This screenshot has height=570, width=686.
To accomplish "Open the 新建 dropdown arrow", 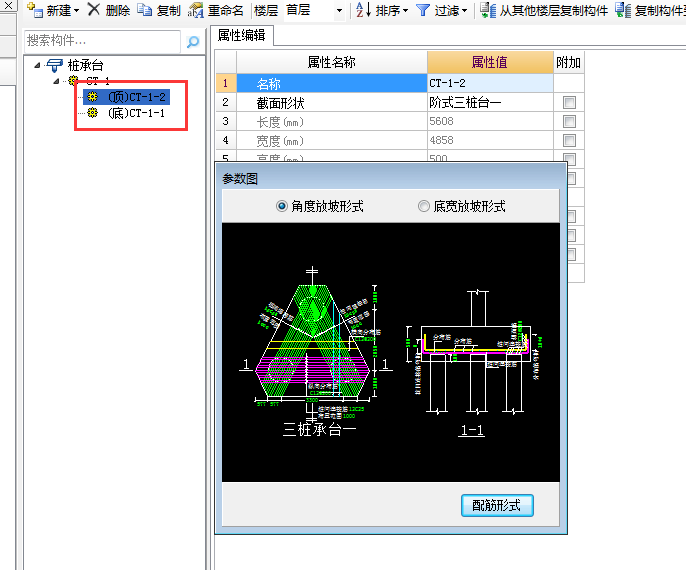I will tap(77, 10).
